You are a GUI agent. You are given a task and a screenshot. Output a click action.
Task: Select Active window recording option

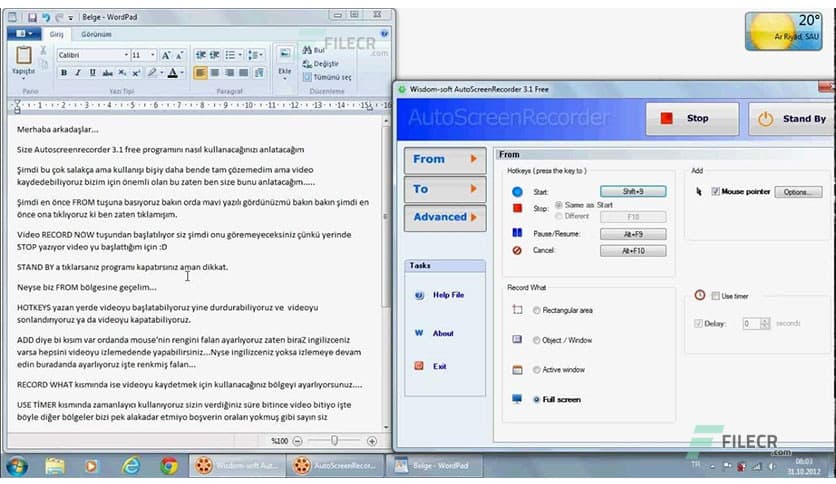536,369
